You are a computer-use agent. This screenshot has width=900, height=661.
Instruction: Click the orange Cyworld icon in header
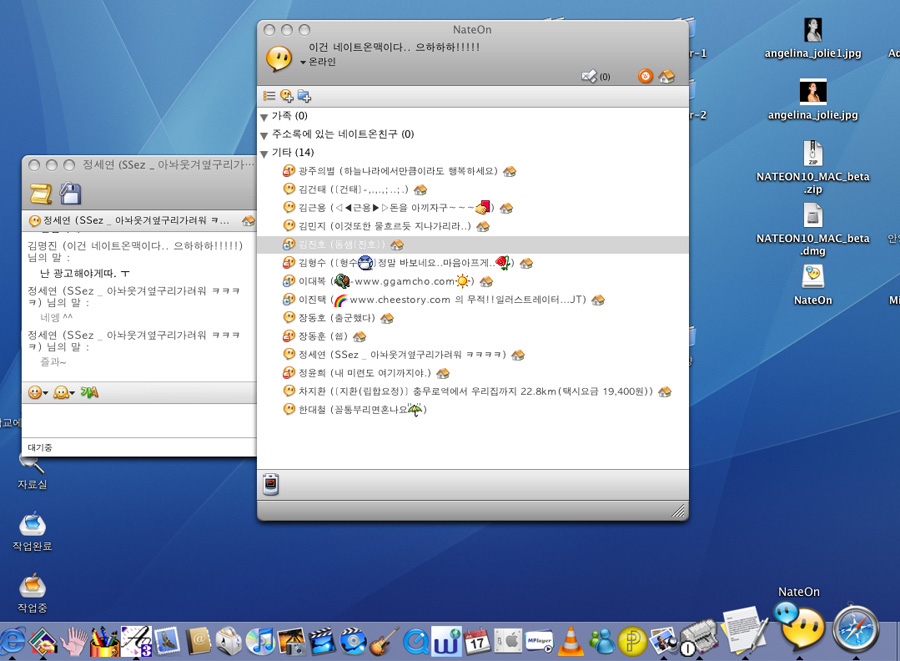tap(646, 75)
